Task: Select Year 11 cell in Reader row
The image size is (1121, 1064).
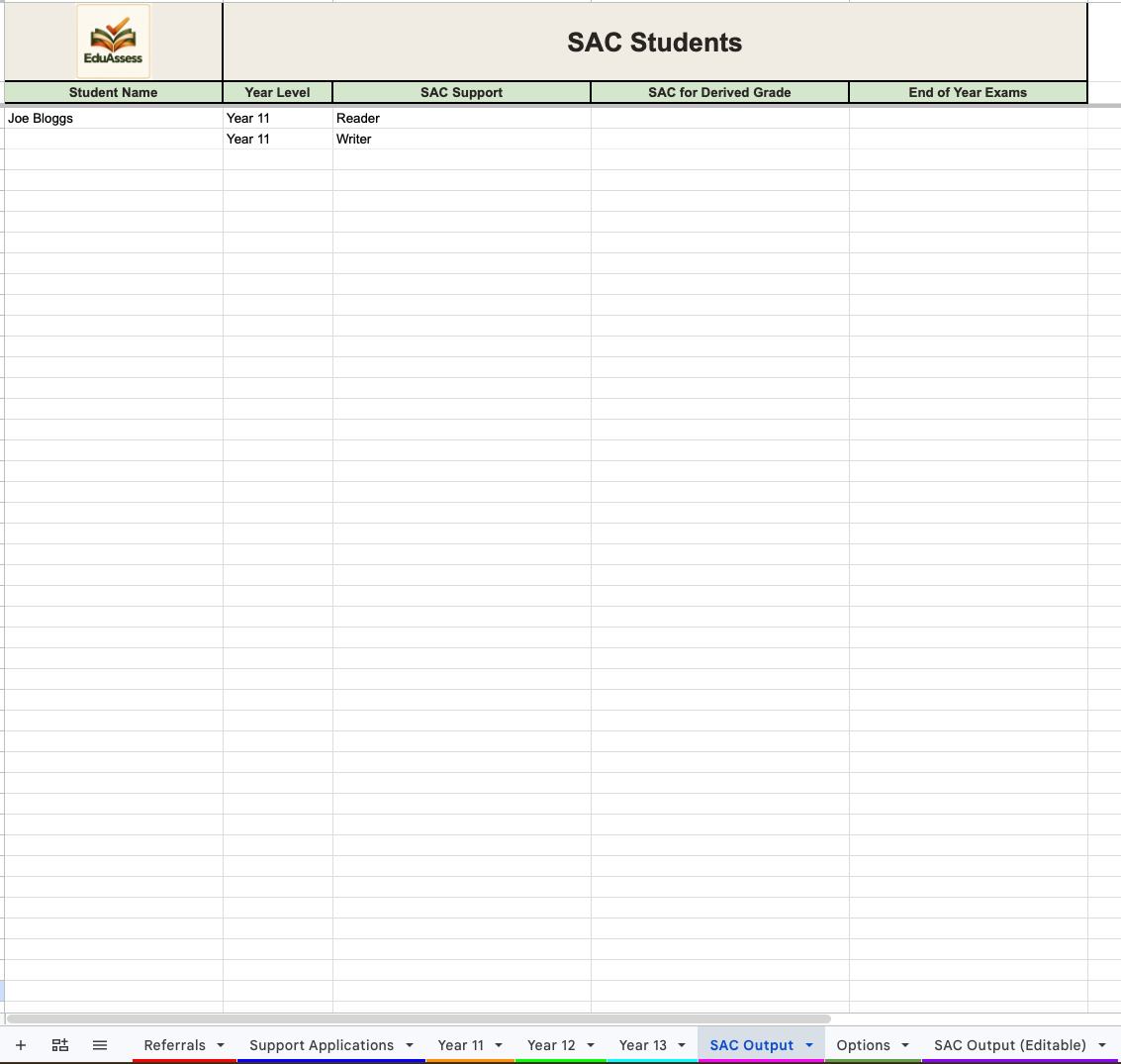Action: point(277,119)
